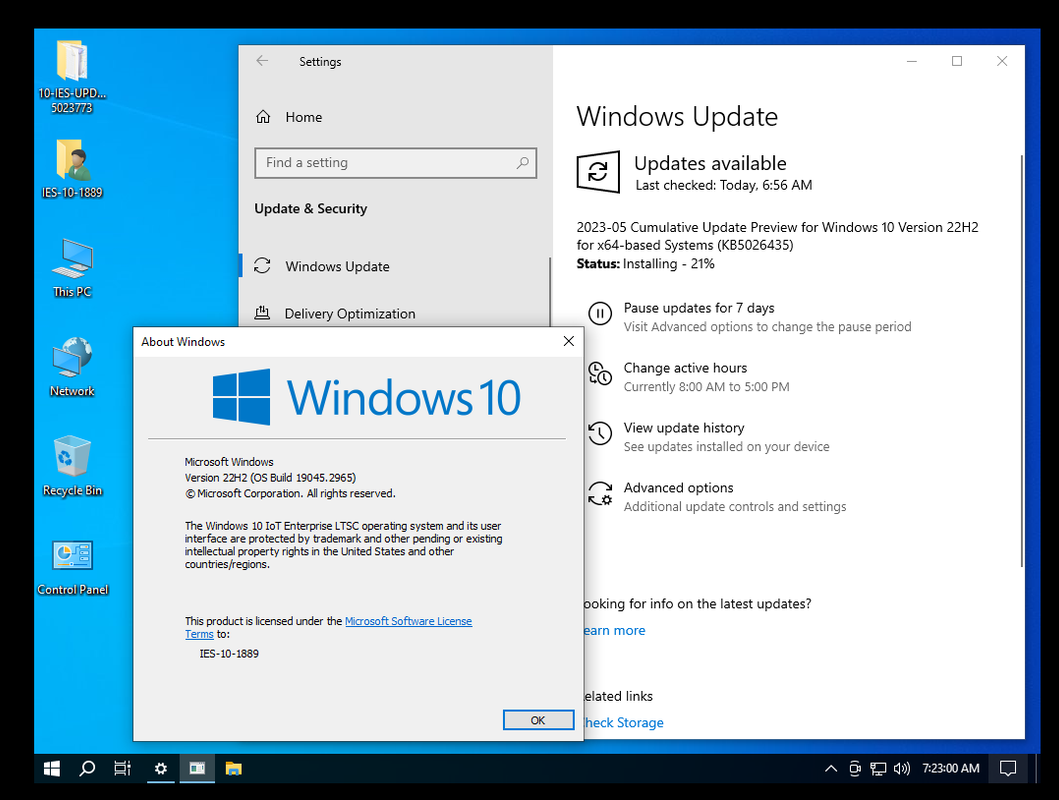This screenshot has width=1059, height=800.
Task: Maximize the Settings window
Action: 957,61
